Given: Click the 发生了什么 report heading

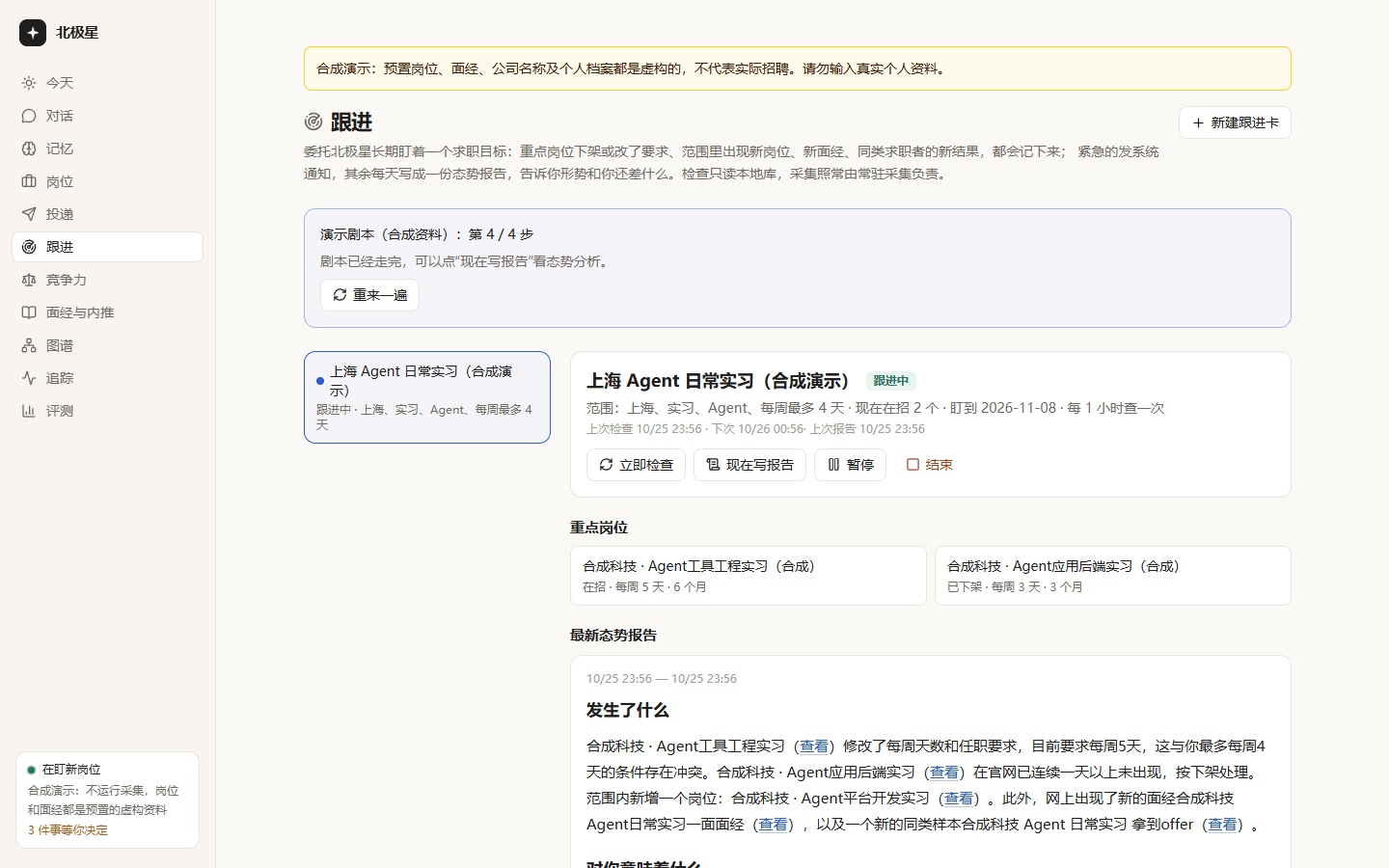Looking at the screenshot, I should coord(628,711).
